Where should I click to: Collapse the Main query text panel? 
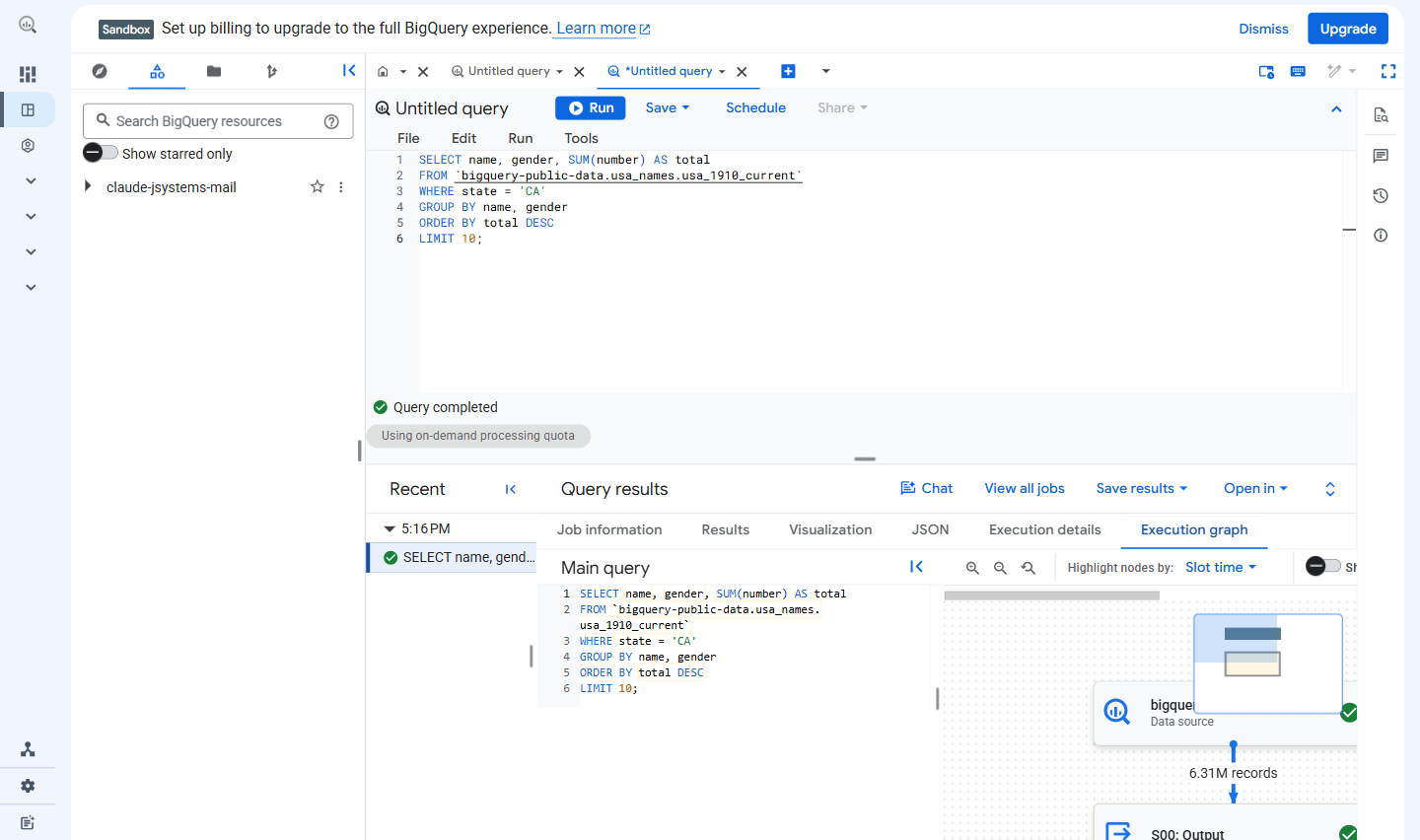(916, 567)
